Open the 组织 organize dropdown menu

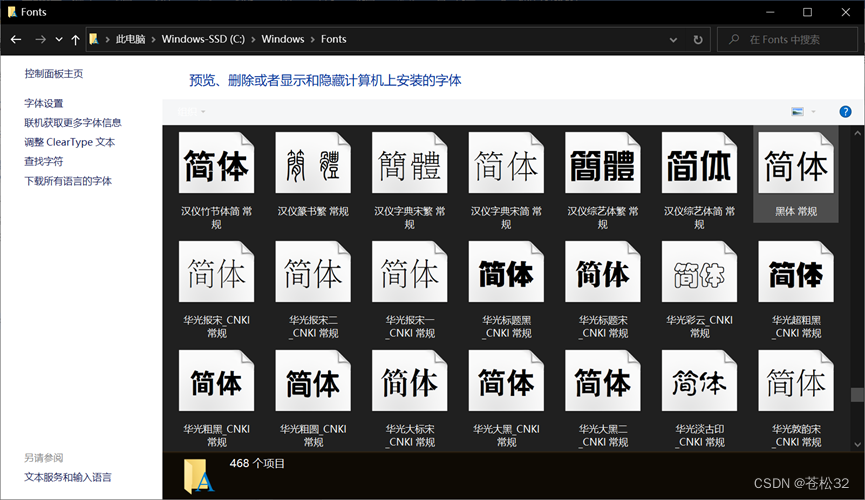point(191,111)
